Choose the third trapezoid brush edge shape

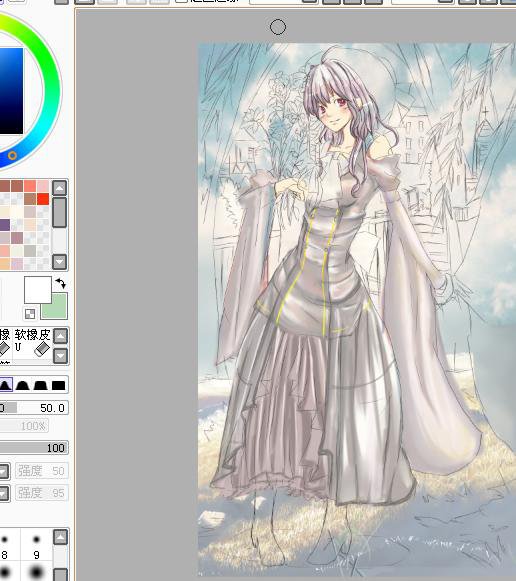(41, 385)
